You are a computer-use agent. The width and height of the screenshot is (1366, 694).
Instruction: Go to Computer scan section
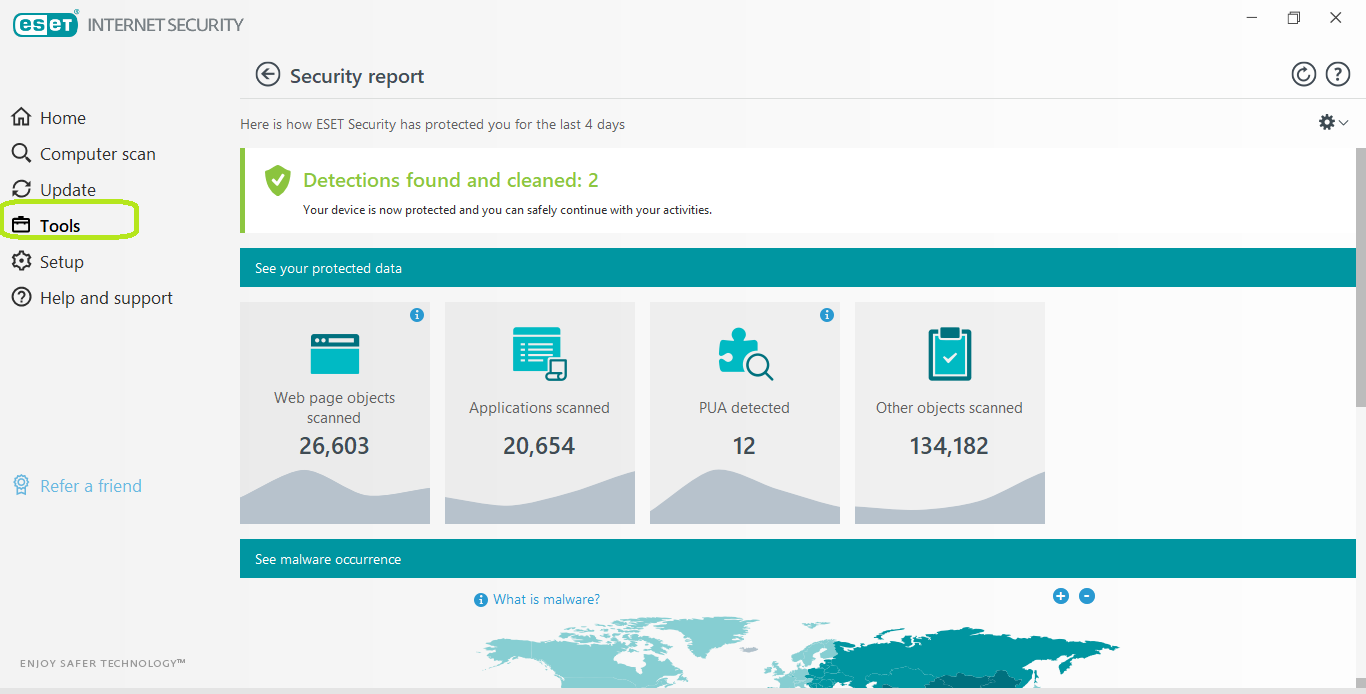click(97, 154)
